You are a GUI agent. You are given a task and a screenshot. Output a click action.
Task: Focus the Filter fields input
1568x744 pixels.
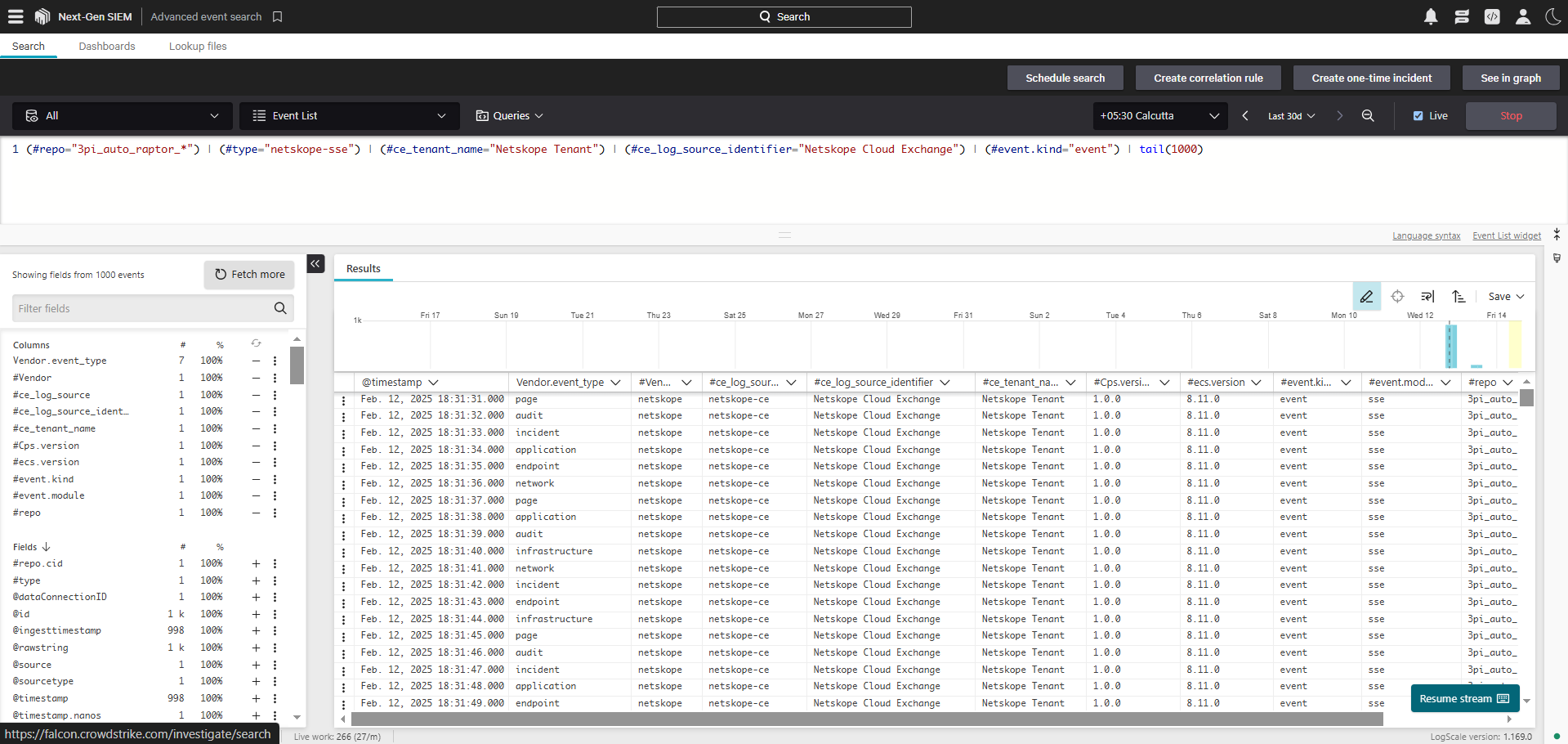(x=153, y=308)
